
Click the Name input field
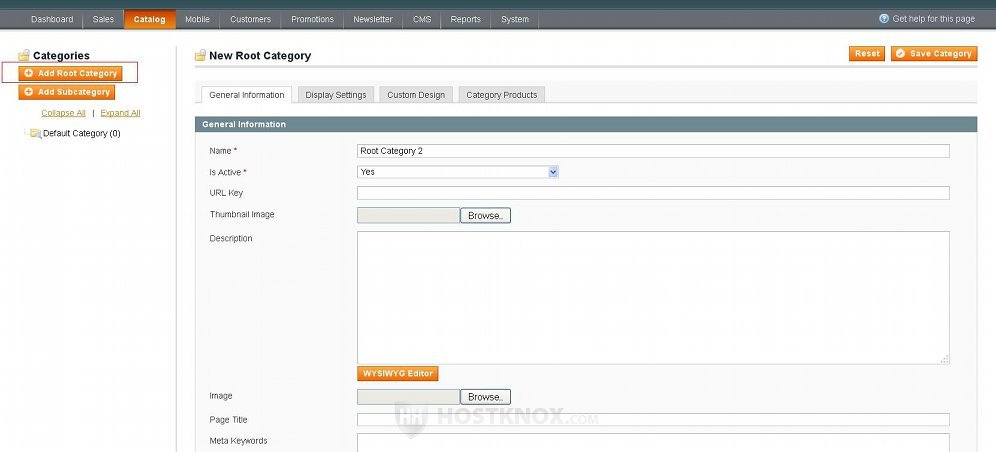[653, 151]
